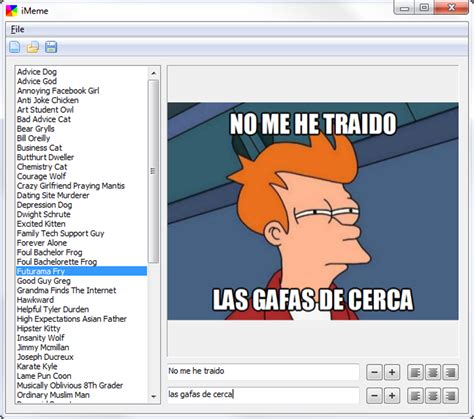Click the Futurama Fry meme preview image

click(x=313, y=211)
